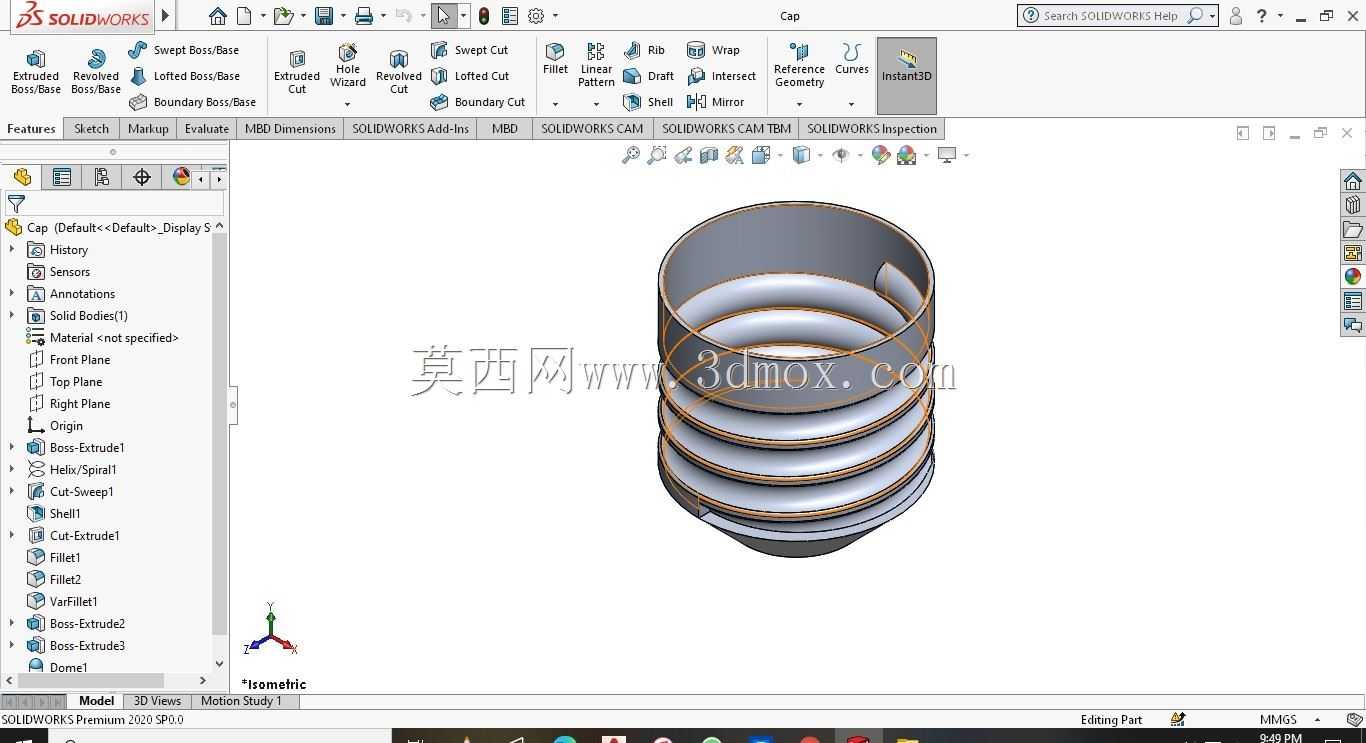The height and width of the screenshot is (743, 1366).
Task: Open the FeatureManager Design Tree tab
Action: (x=22, y=177)
